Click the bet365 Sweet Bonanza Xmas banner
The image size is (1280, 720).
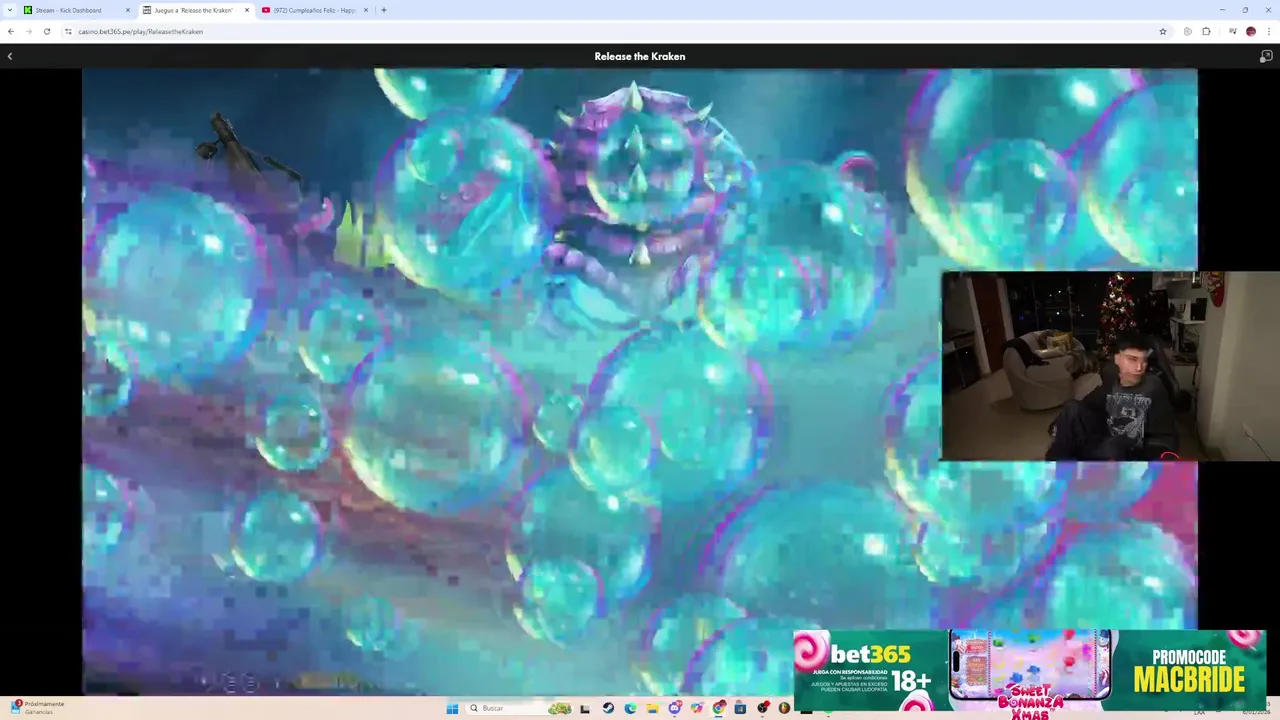coord(1030,670)
